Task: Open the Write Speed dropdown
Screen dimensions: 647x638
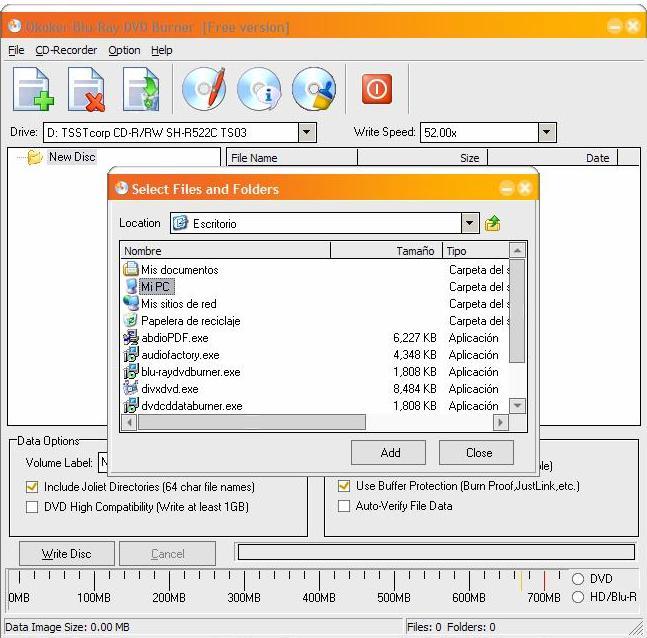Action: coord(546,132)
